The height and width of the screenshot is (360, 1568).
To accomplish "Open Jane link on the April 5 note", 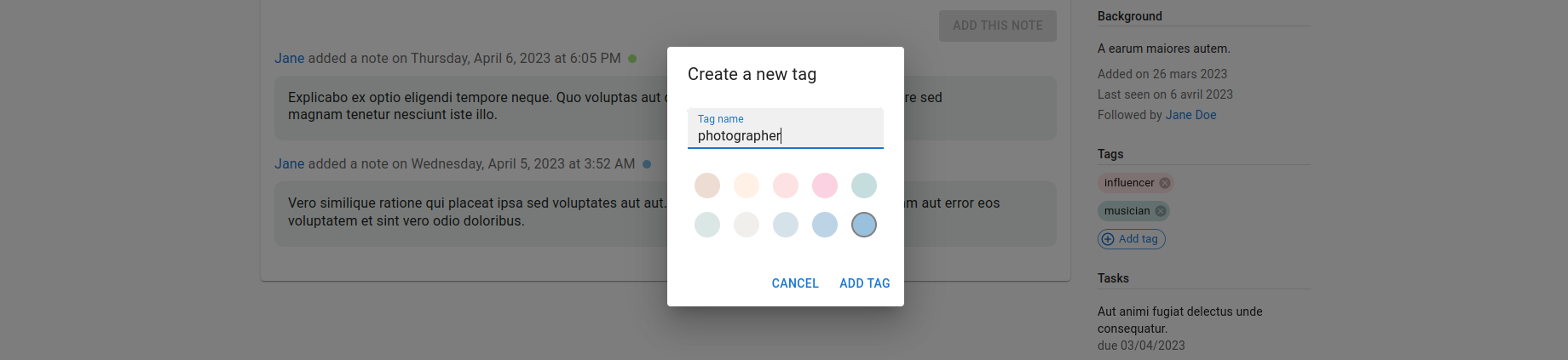I will click(289, 164).
